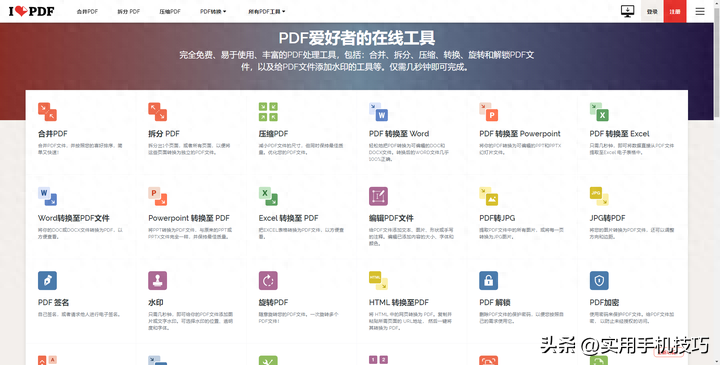Click the PDF 解锁 padlock icon
The width and height of the screenshot is (720, 365).
click(x=489, y=281)
